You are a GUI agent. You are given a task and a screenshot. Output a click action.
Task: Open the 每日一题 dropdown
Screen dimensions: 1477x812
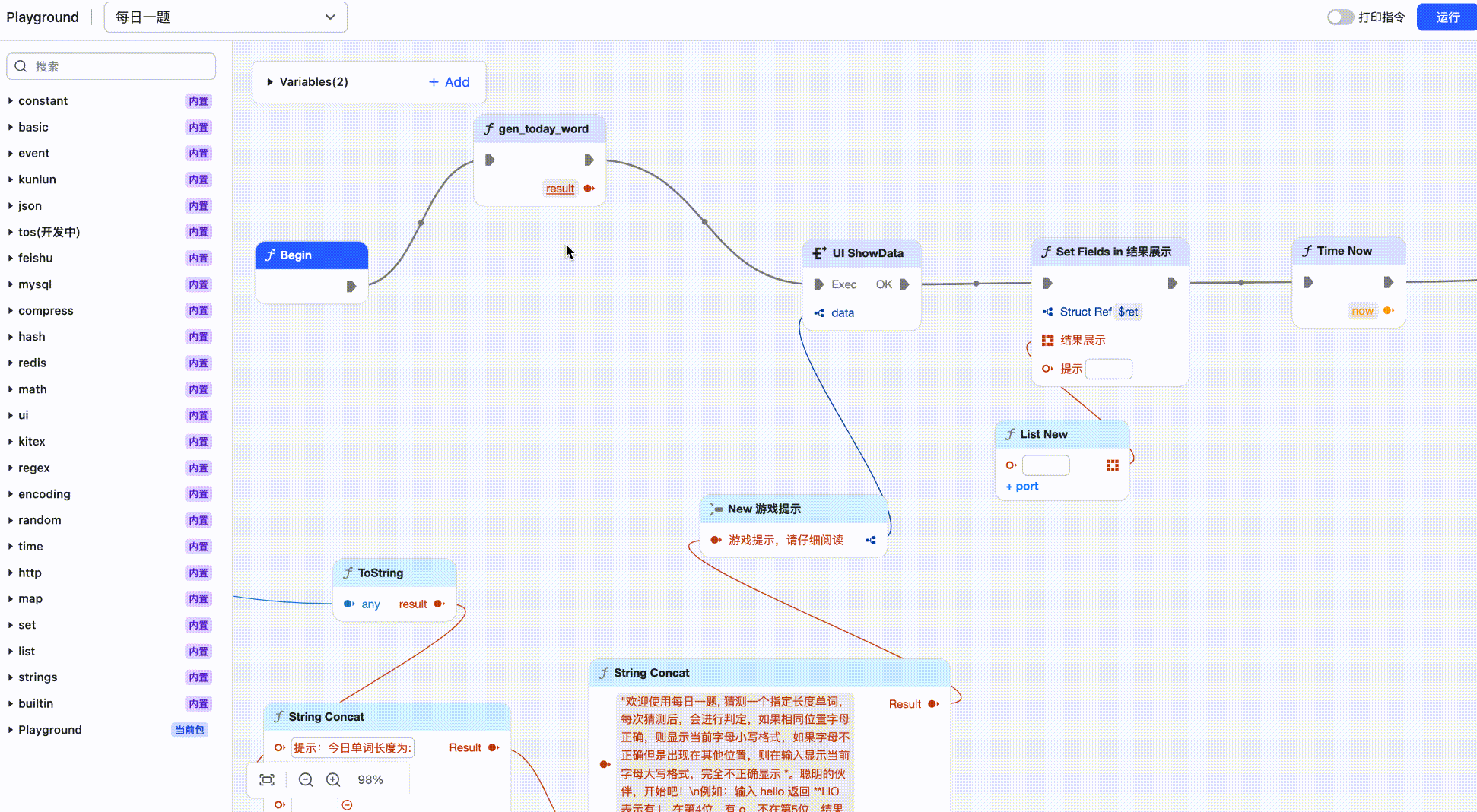coord(226,17)
